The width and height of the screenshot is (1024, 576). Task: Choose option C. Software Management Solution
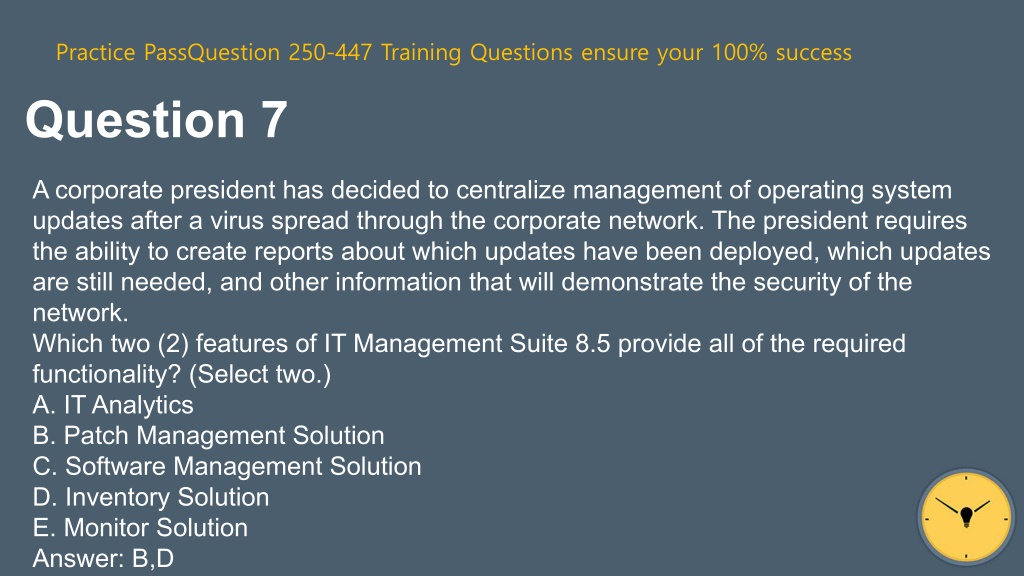(227, 466)
